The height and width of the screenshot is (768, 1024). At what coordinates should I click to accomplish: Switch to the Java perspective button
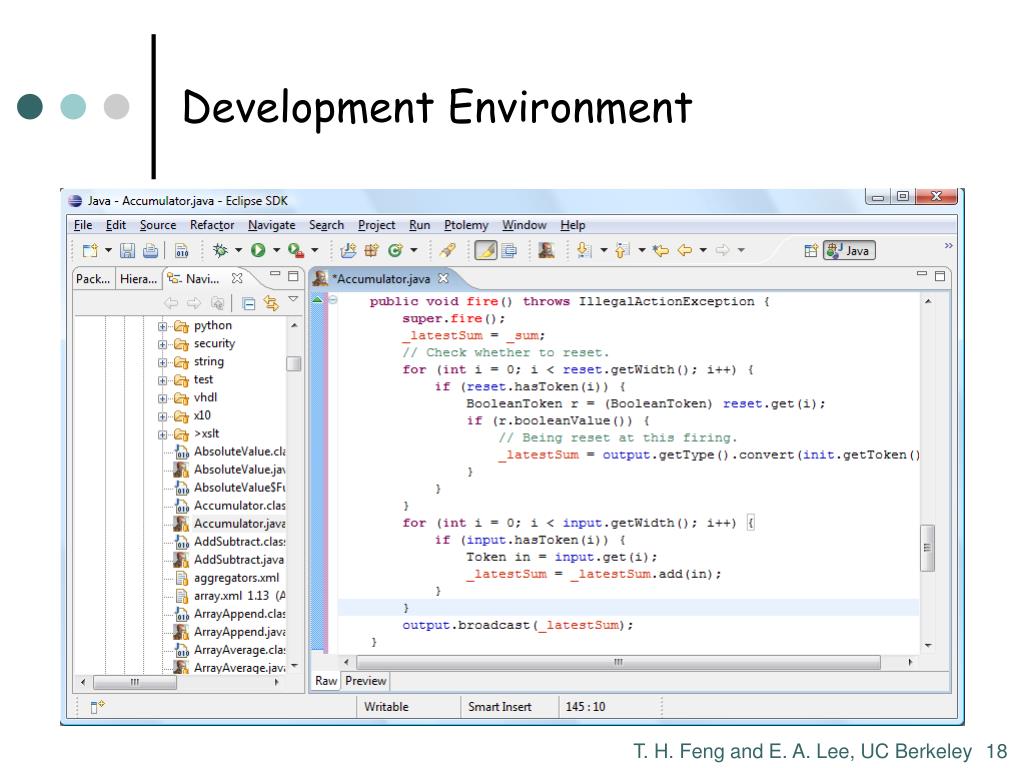tap(850, 251)
